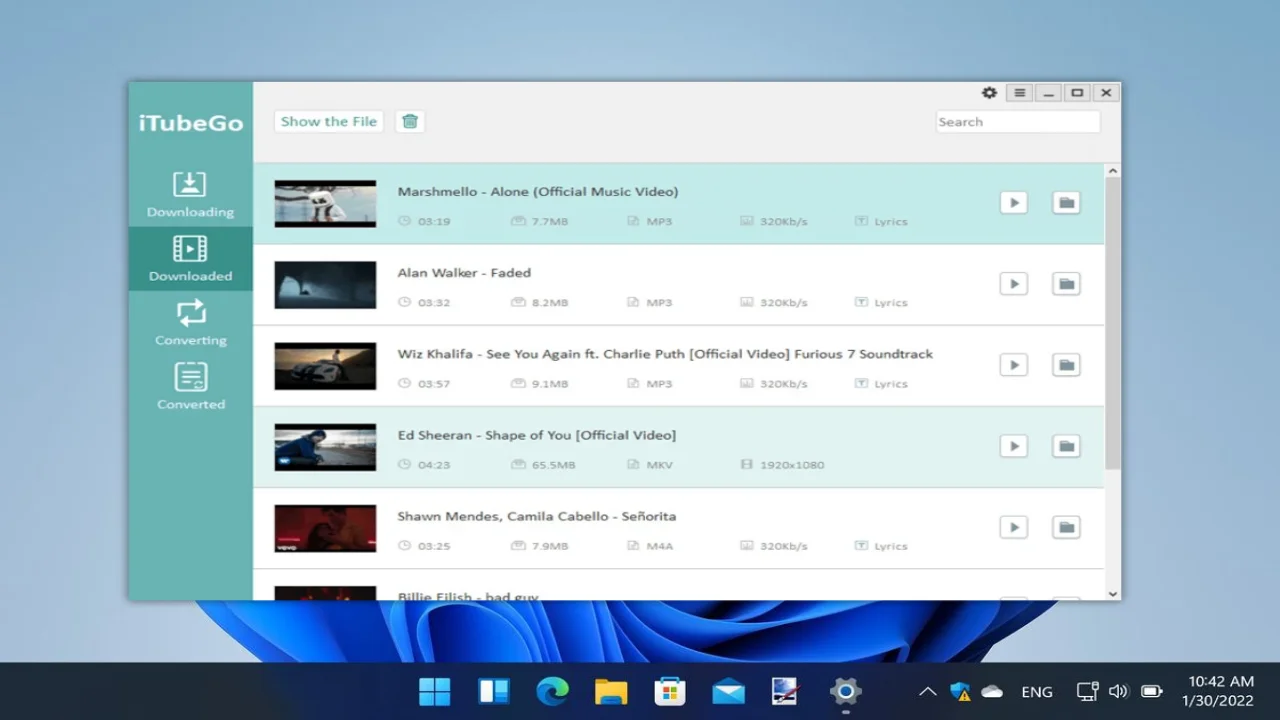Select title "Alan Walker - Faded"
This screenshot has height=720, width=1280.
[464, 272]
